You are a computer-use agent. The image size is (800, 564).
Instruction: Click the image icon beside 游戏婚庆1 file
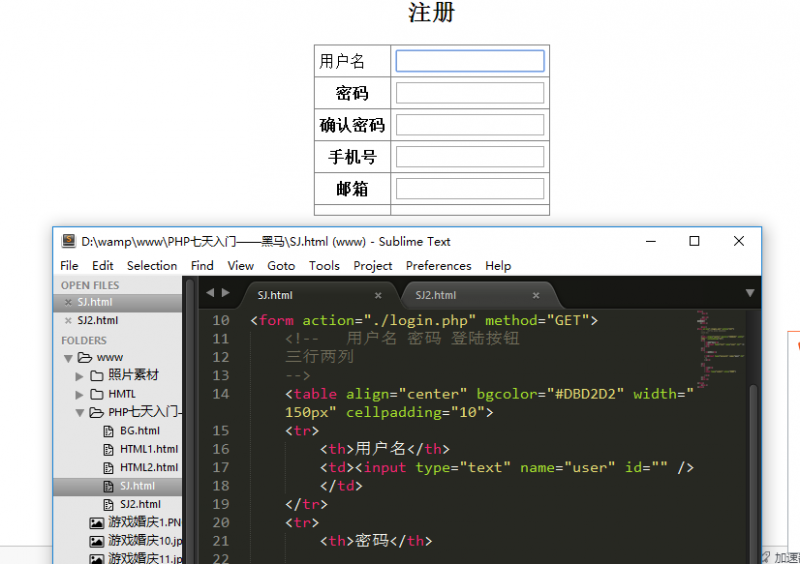coord(96,523)
